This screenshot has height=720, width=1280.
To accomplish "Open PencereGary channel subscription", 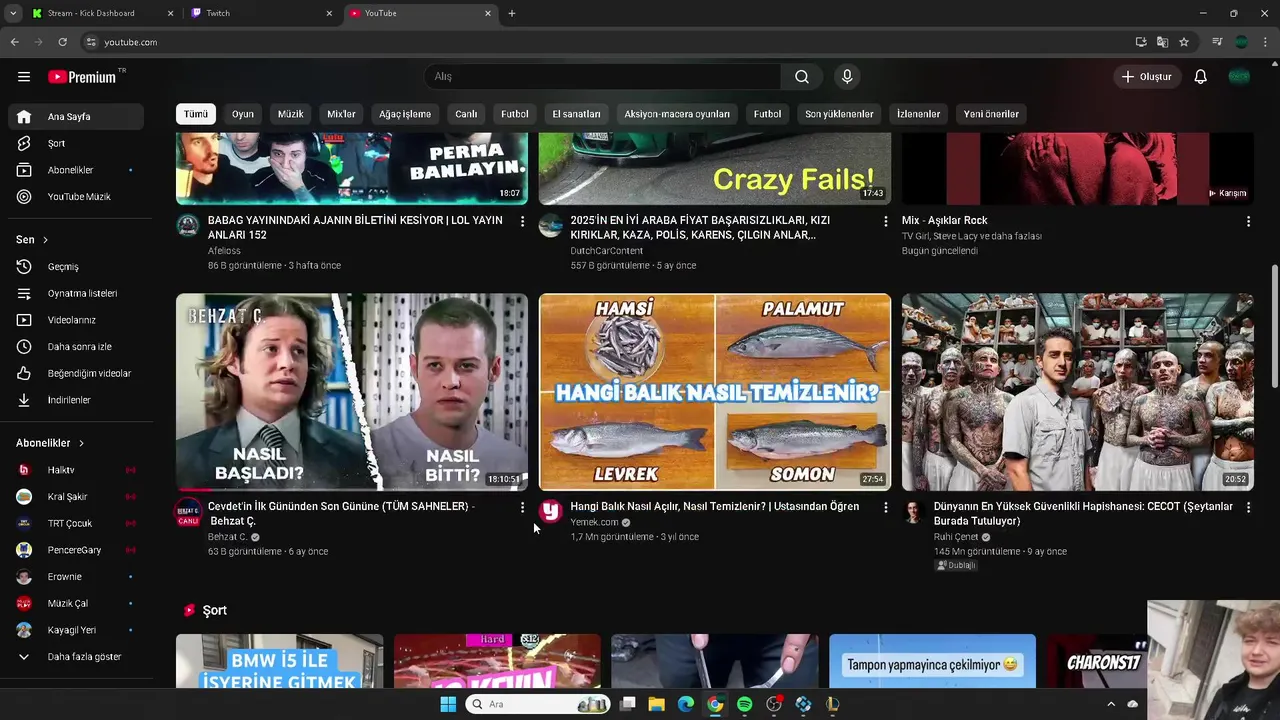I will tap(76, 550).
